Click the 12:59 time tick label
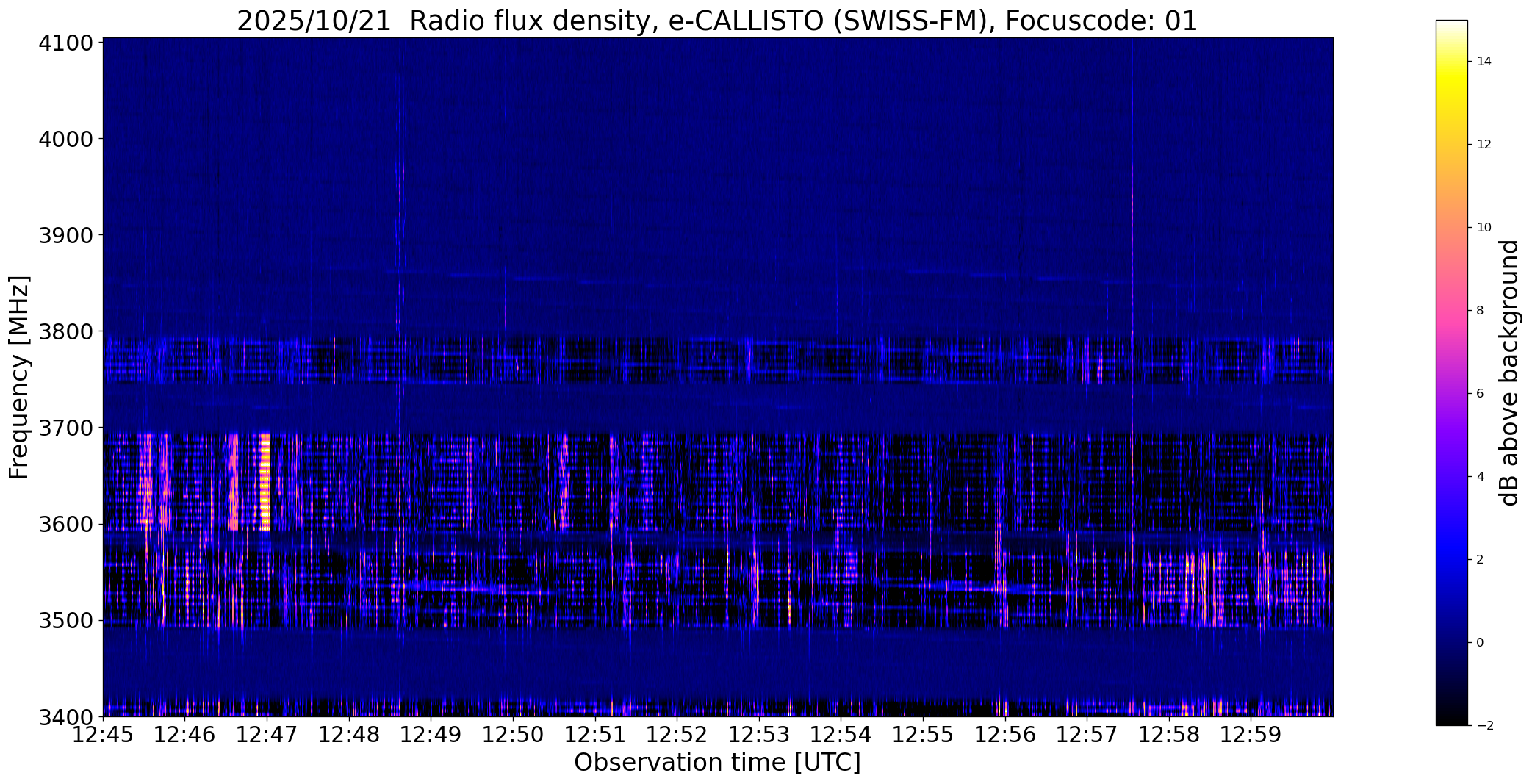 coord(1252,735)
